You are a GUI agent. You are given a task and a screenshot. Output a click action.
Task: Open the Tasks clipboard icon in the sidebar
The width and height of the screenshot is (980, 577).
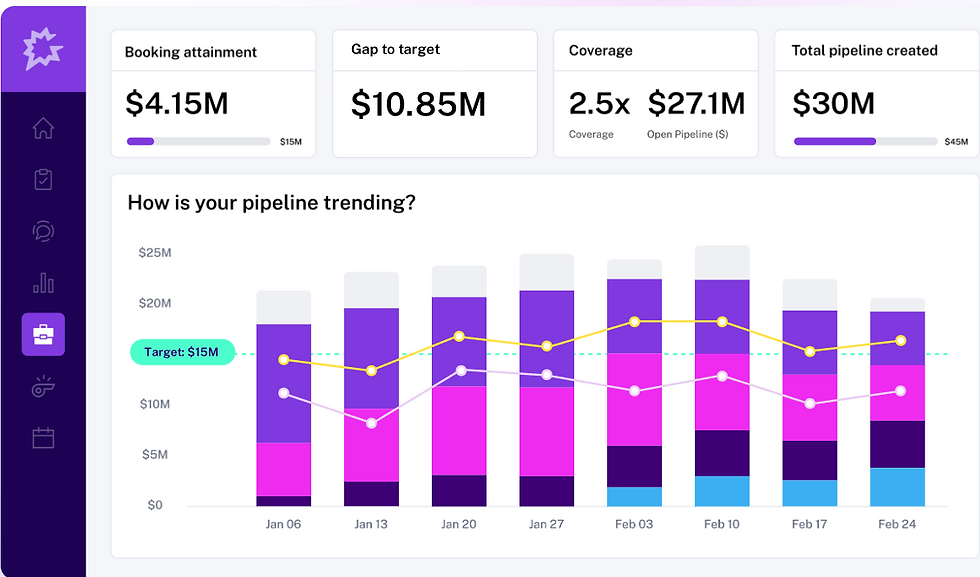point(43,180)
